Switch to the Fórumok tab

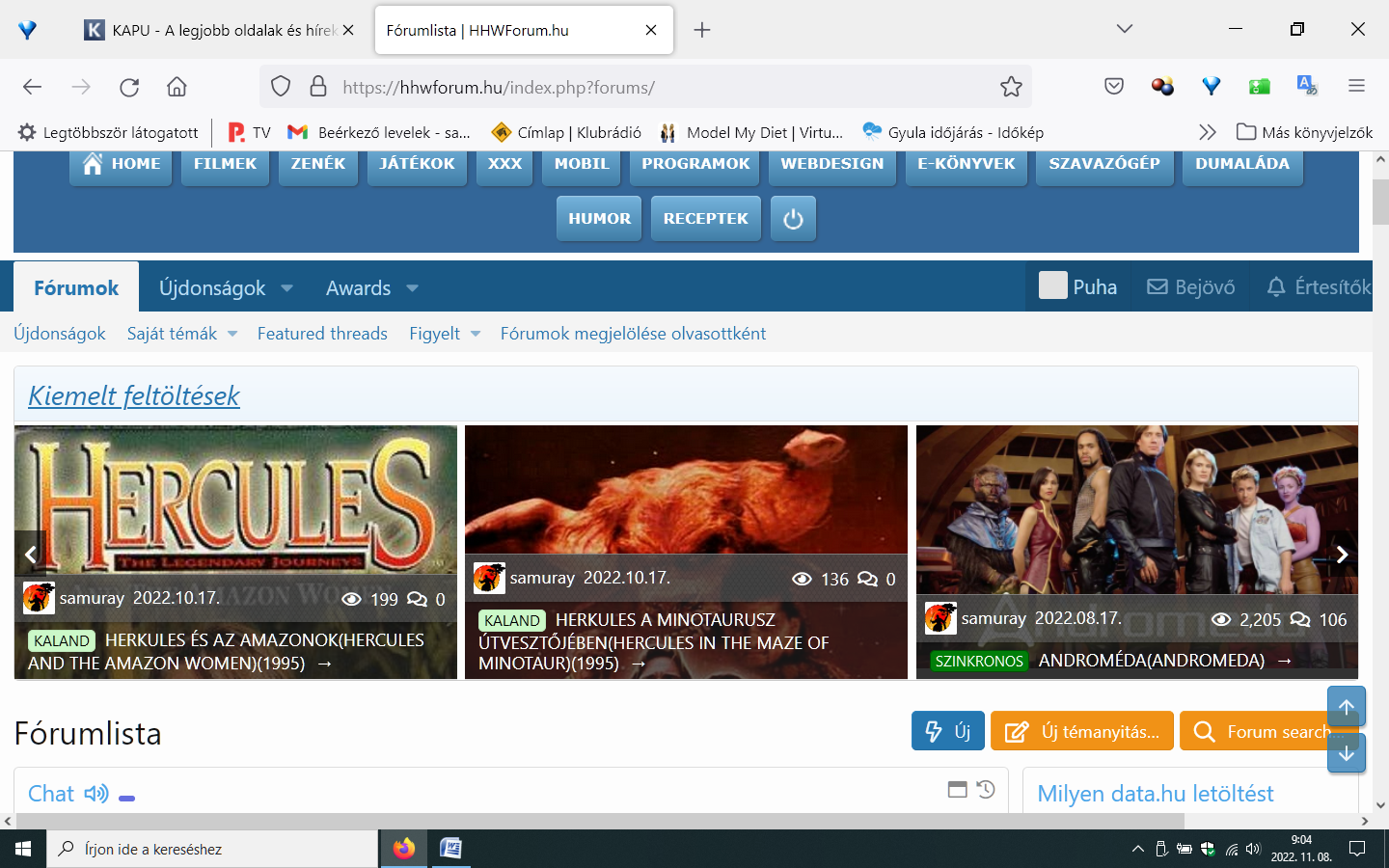click(76, 287)
